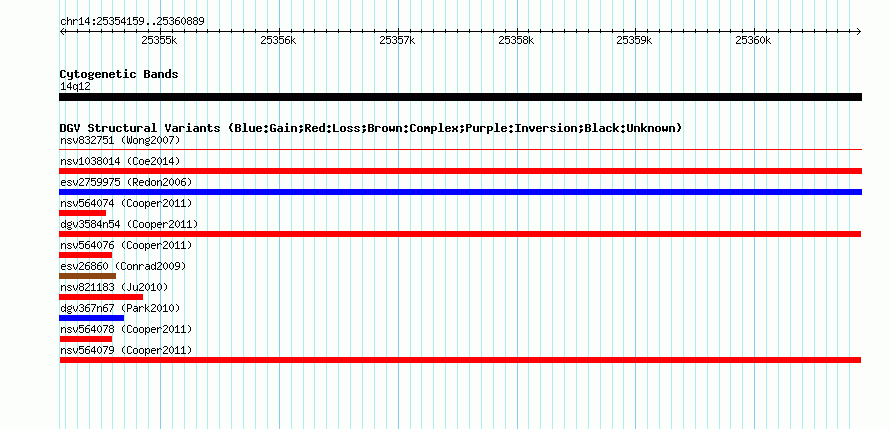Click the Cytogenetic Bands track title

point(119,74)
